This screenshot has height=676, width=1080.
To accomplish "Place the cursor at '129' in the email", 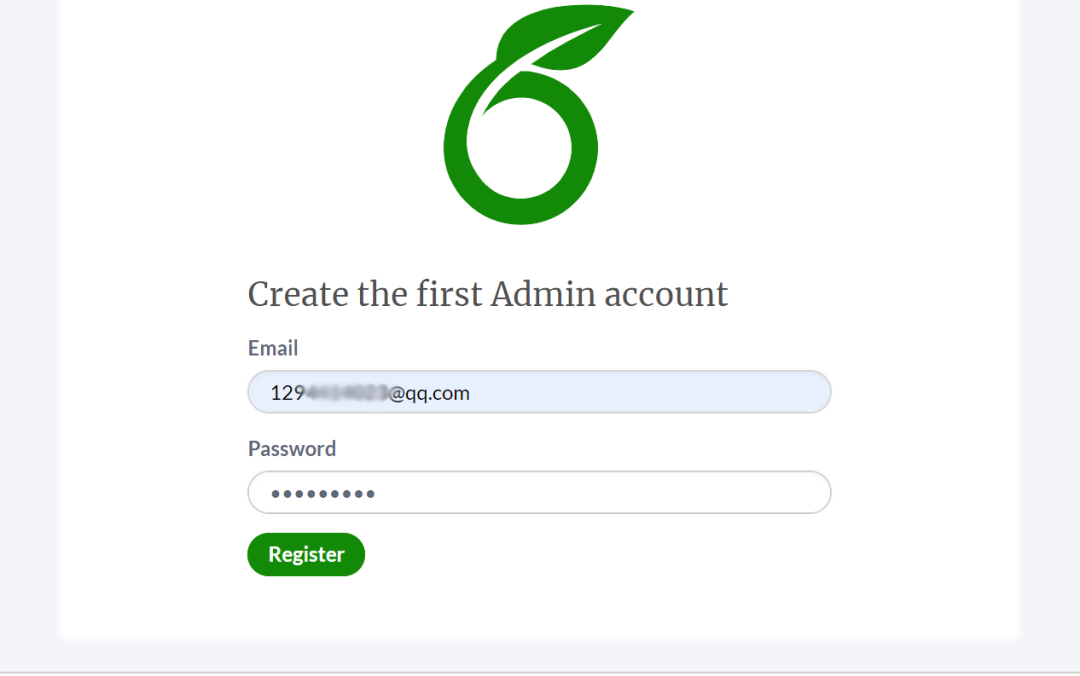I will [x=286, y=393].
